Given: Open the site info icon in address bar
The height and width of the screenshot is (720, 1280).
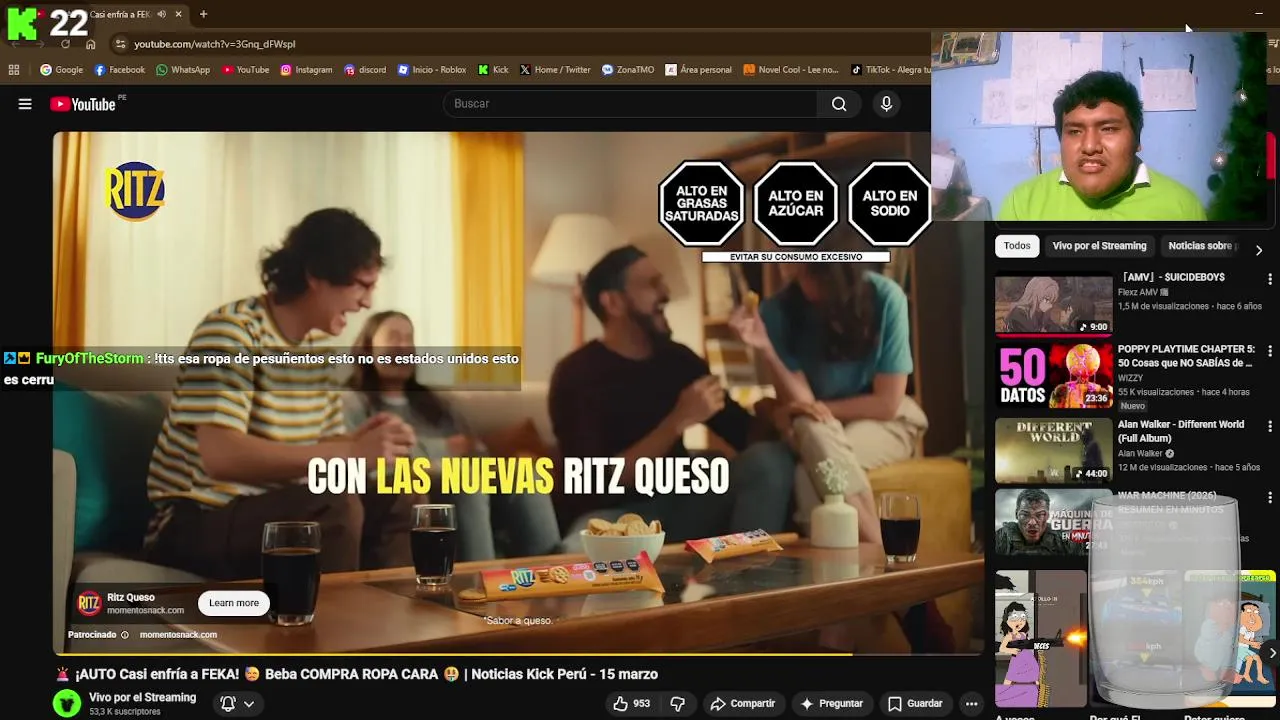Looking at the screenshot, I should (120, 44).
